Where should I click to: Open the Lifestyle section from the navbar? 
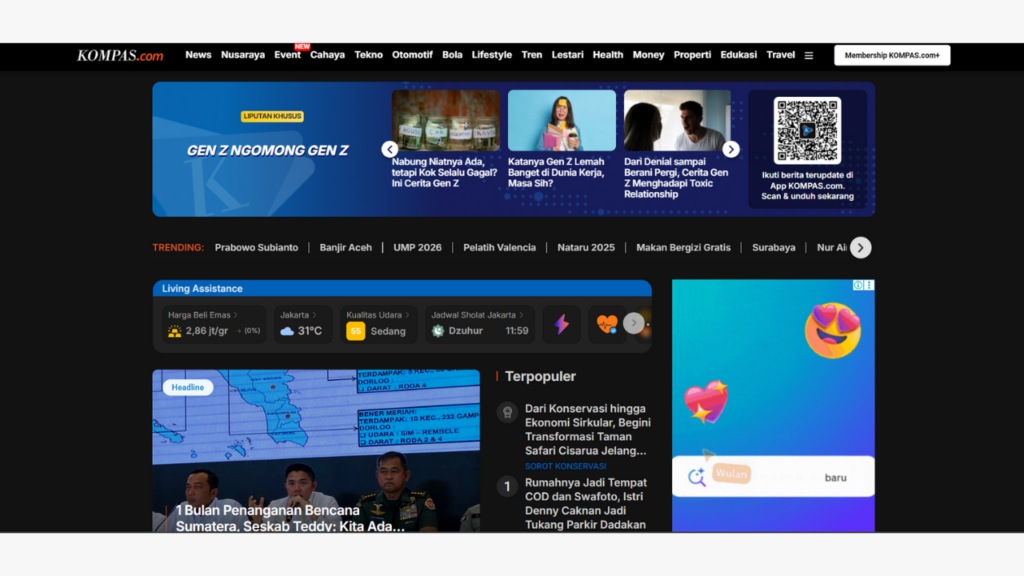click(x=491, y=55)
